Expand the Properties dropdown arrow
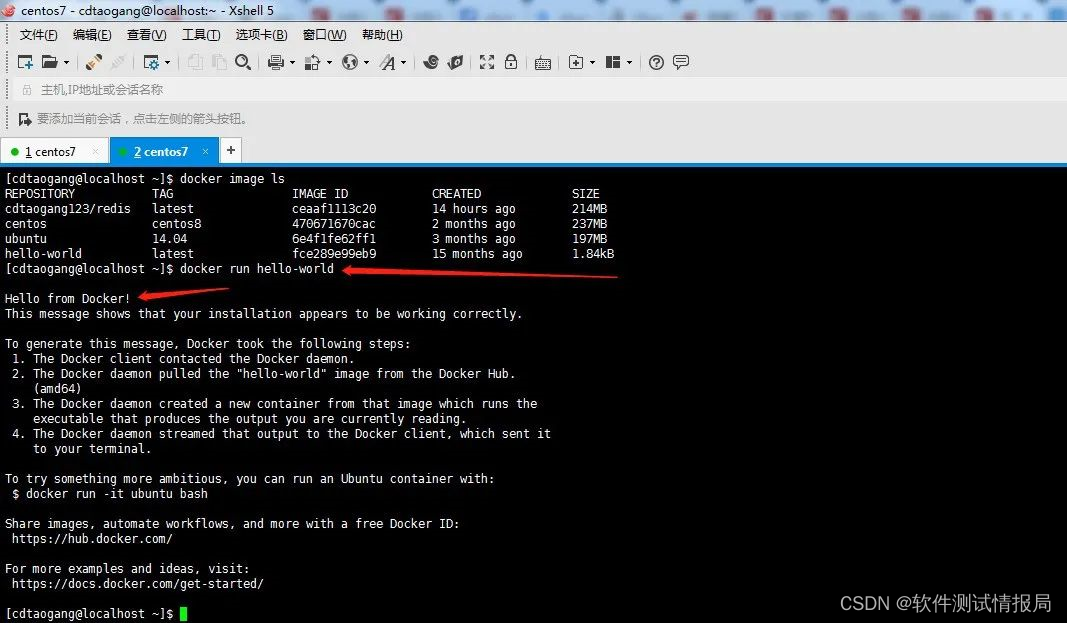Screen dimensions: 1067x623 (x=167, y=63)
